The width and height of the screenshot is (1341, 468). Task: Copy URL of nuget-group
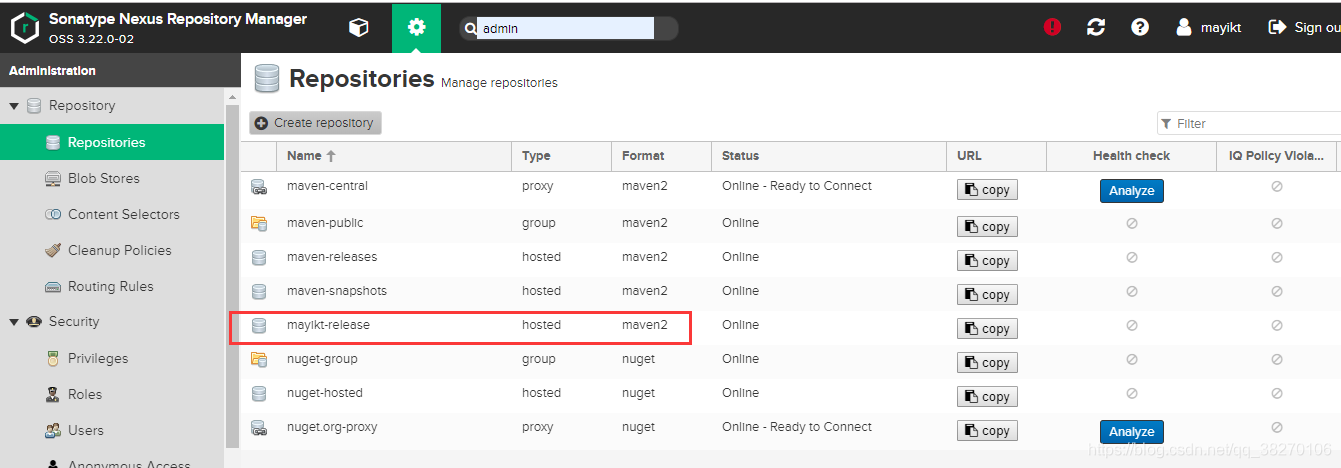pos(987,363)
